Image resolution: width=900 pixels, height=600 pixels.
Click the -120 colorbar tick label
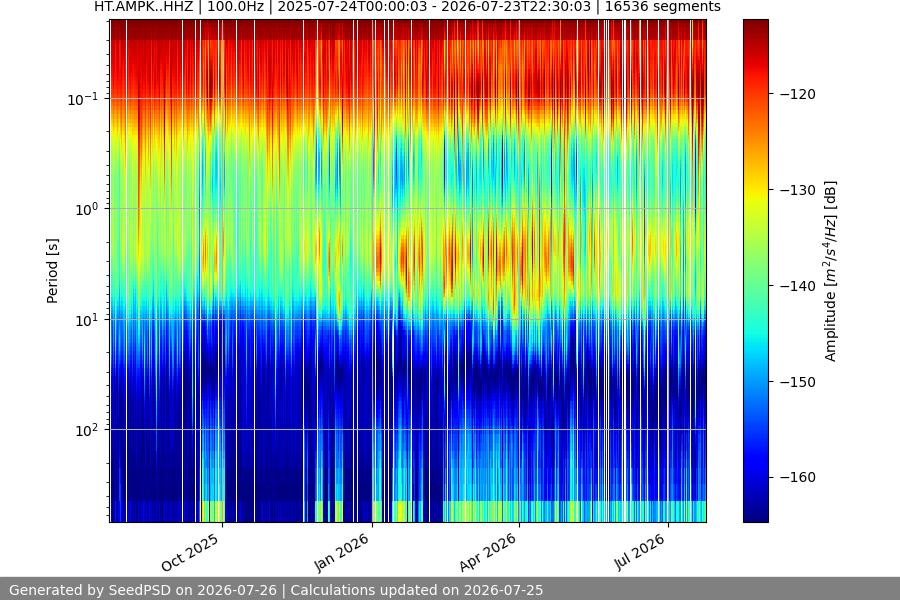click(x=798, y=94)
